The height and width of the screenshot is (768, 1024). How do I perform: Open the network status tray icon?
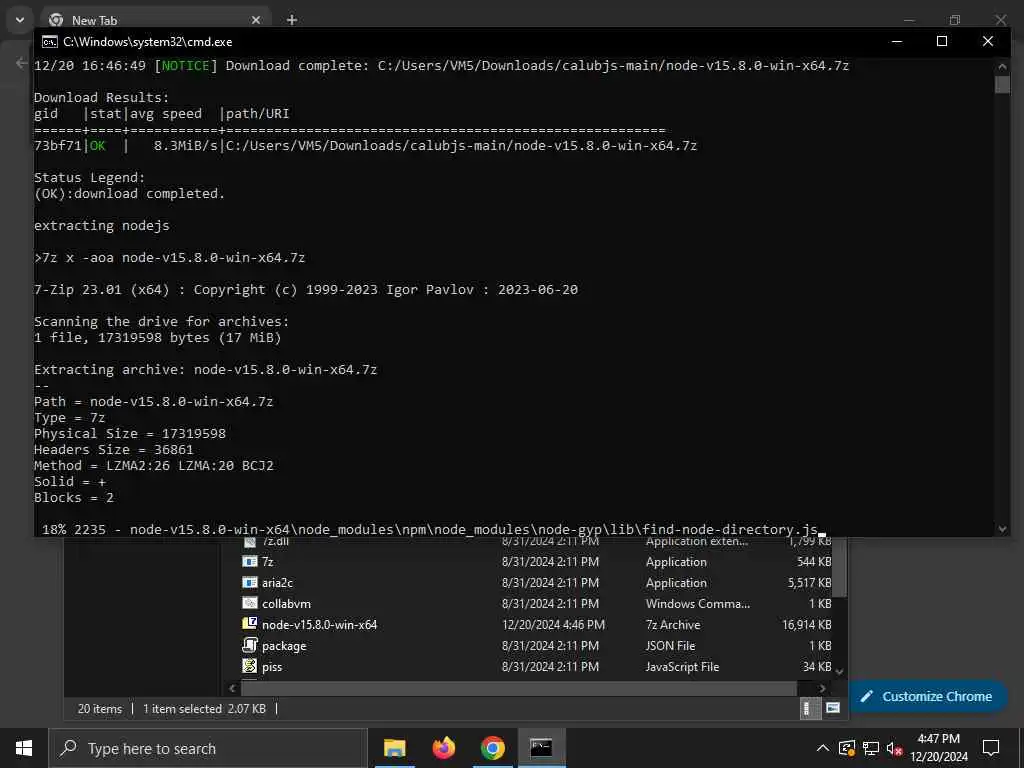coord(871,748)
